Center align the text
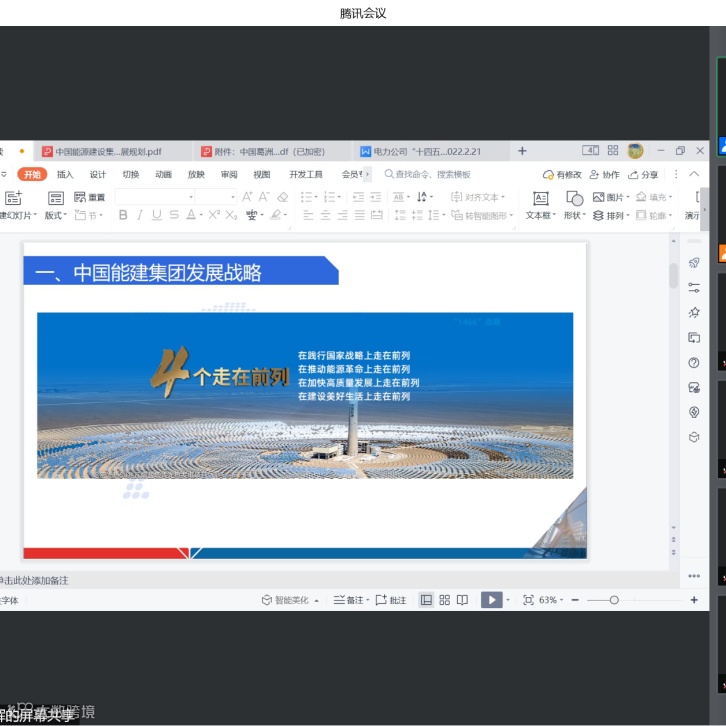726x726 pixels. click(x=325, y=215)
